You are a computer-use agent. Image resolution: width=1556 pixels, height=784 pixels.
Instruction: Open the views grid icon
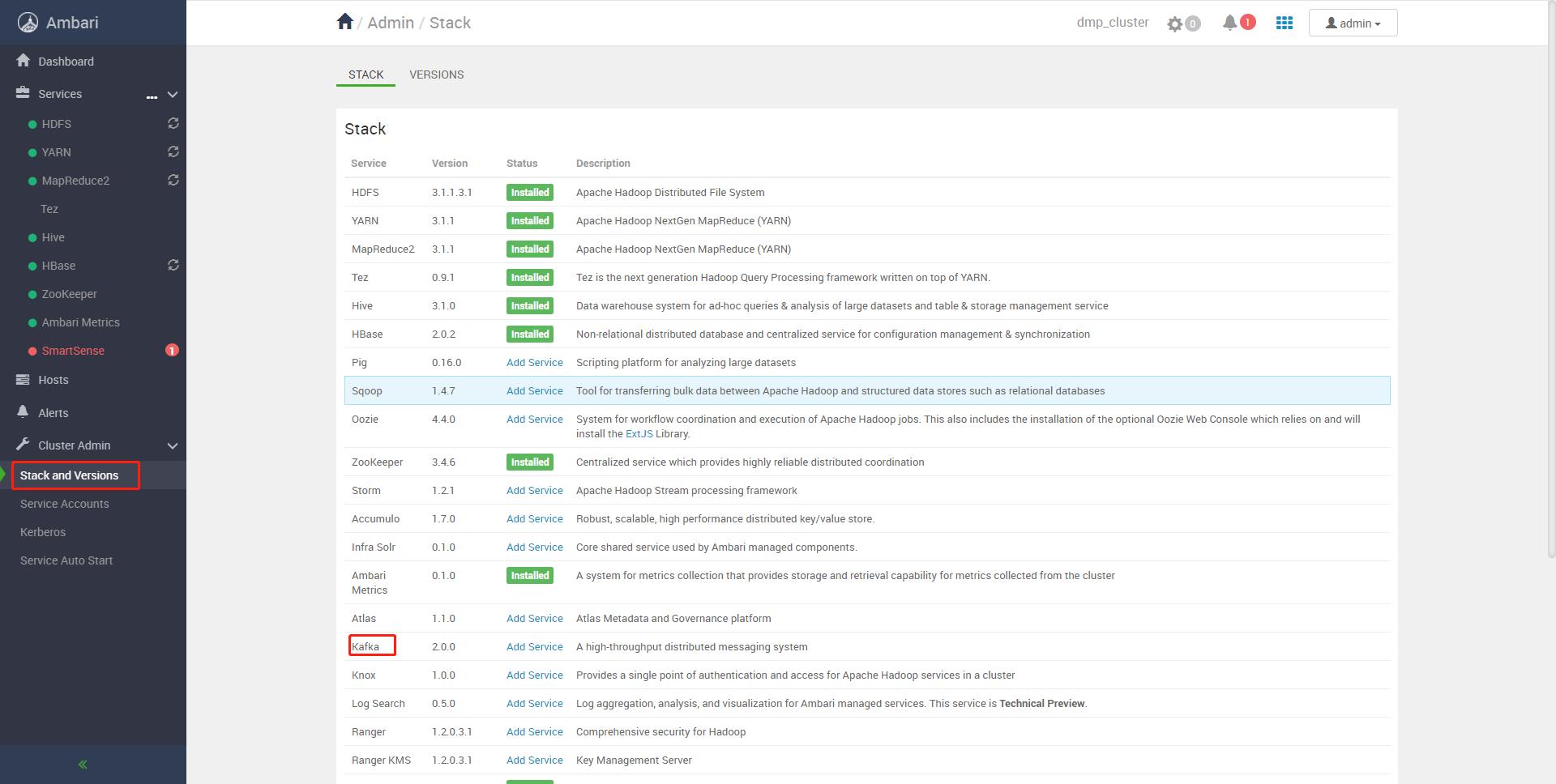point(1285,23)
